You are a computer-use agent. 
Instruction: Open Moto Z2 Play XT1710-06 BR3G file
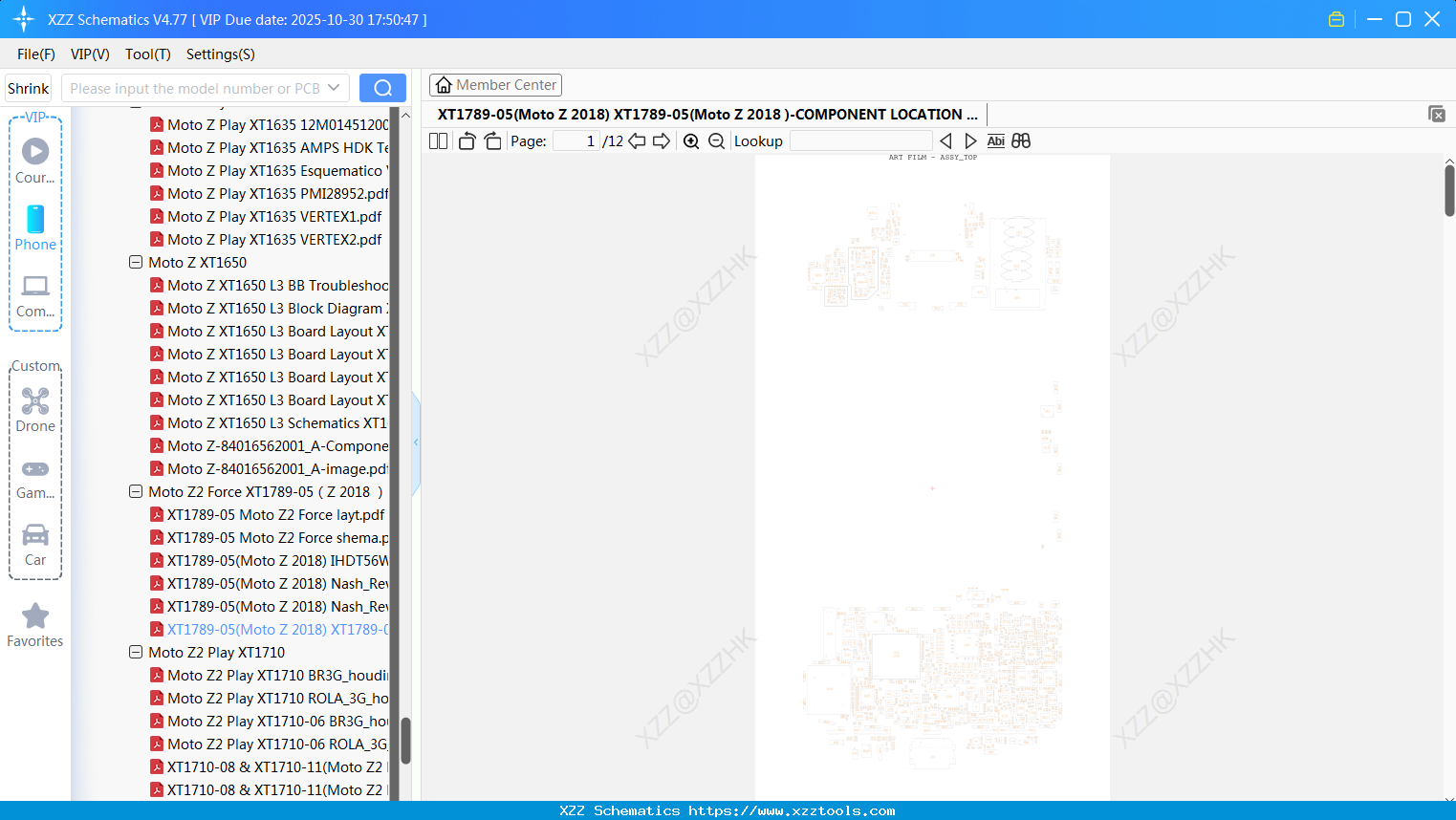pyautogui.click(x=270, y=721)
